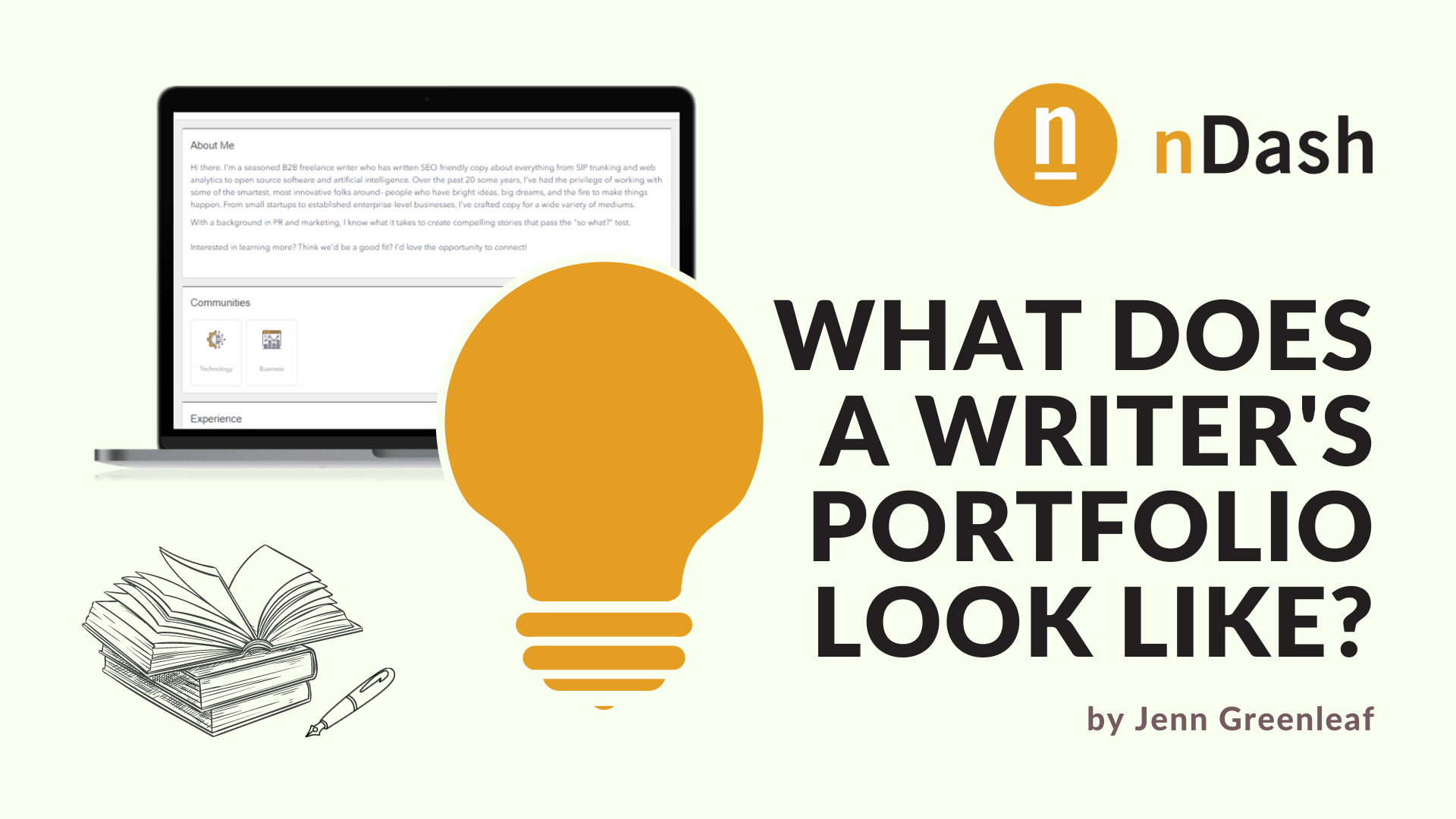
Task: Click the fountain pen illustration
Action: point(350,702)
